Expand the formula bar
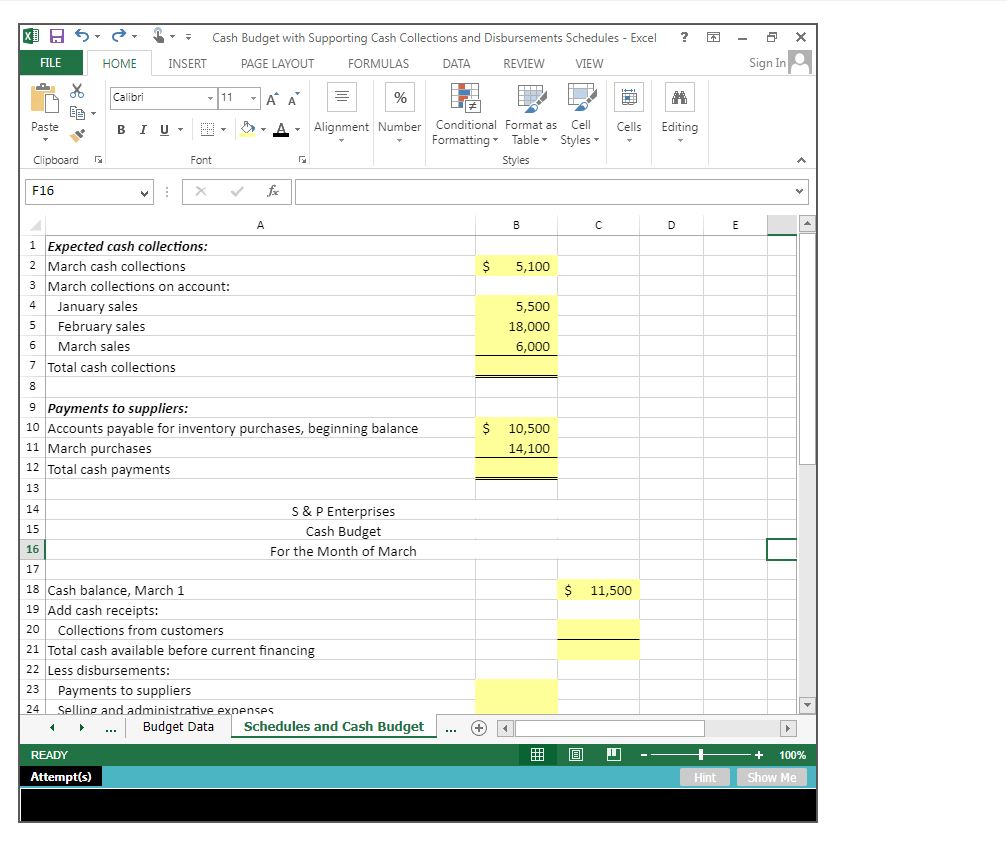 coord(800,191)
